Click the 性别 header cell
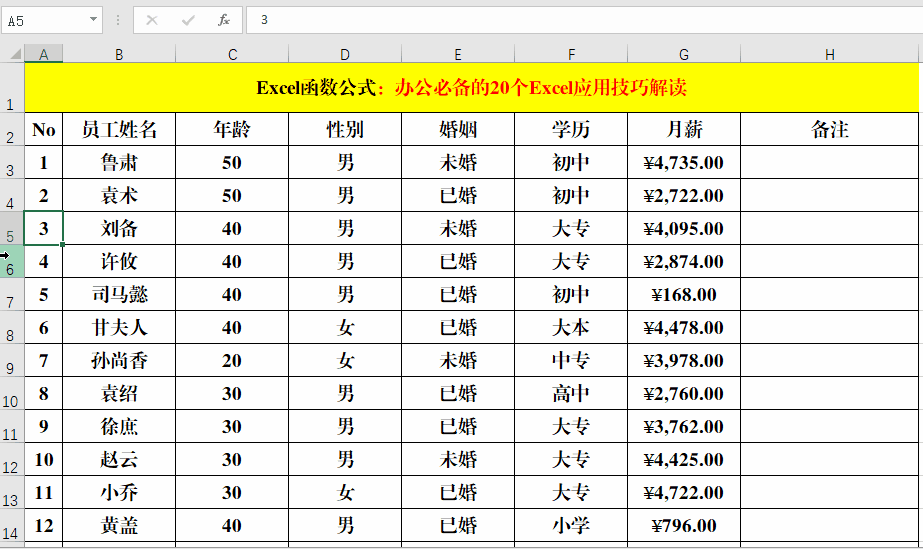The image size is (923, 549). (345, 129)
